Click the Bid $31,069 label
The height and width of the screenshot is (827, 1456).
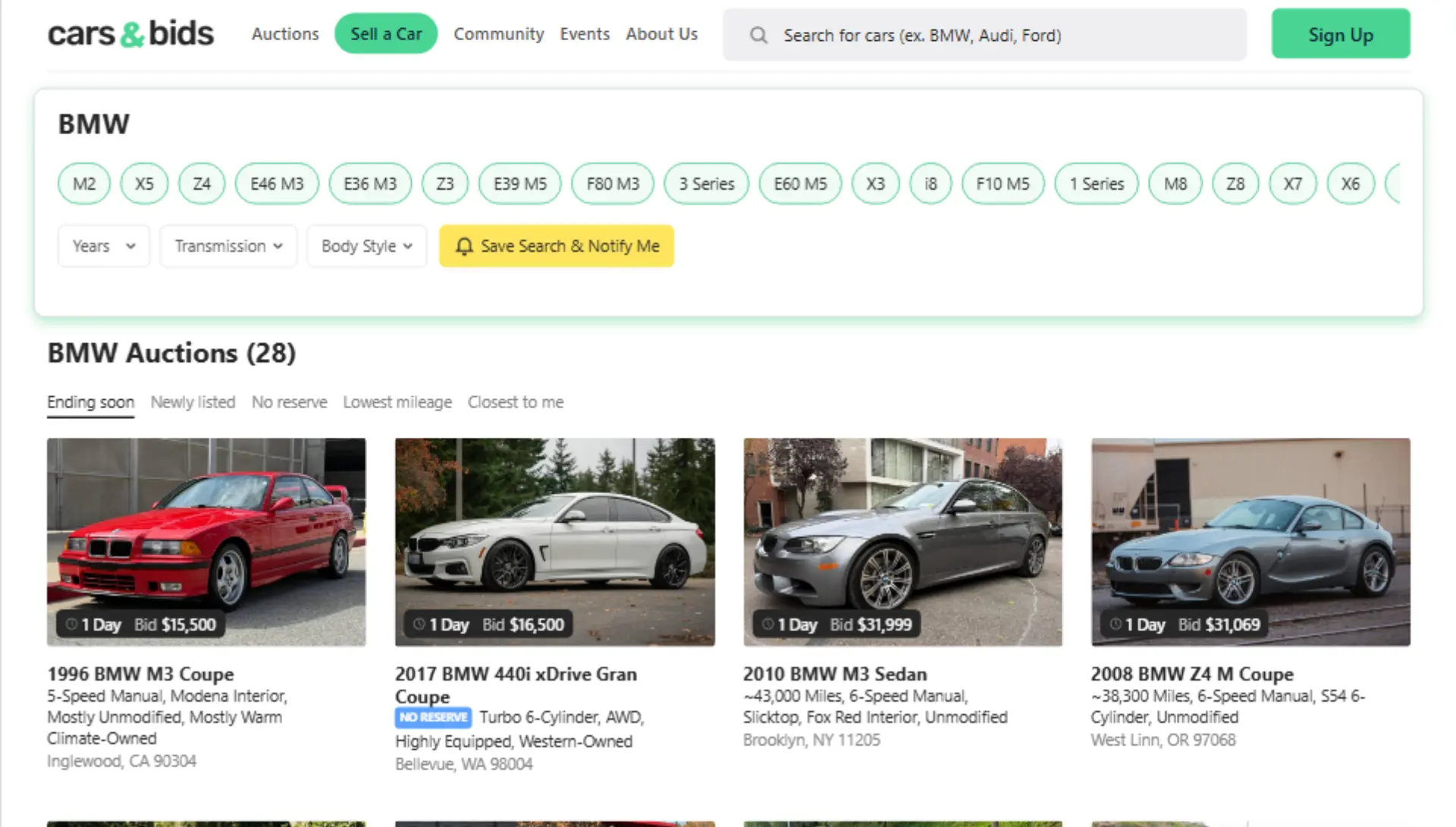(x=1219, y=624)
